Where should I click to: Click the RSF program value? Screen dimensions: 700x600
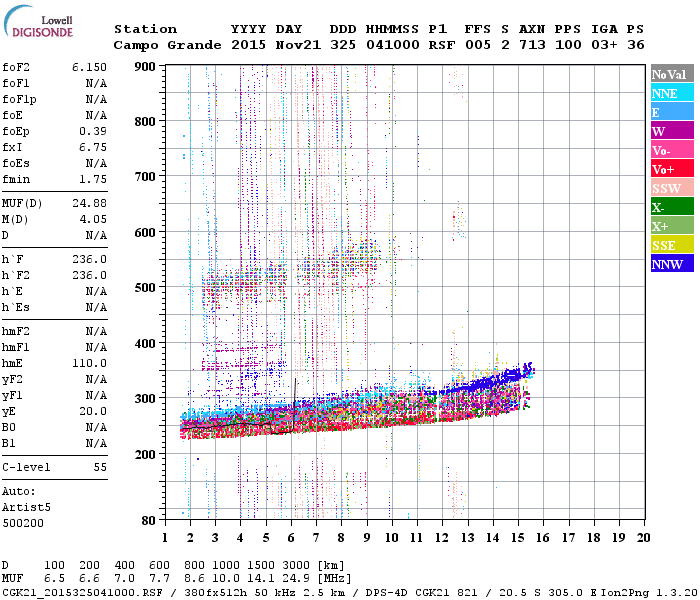tap(442, 45)
